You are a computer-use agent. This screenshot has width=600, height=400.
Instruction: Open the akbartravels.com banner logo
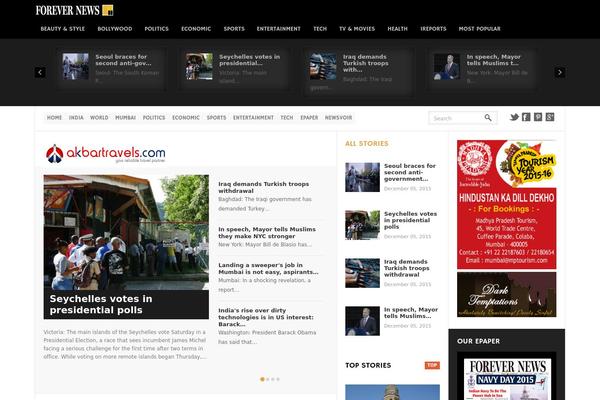[106, 153]
